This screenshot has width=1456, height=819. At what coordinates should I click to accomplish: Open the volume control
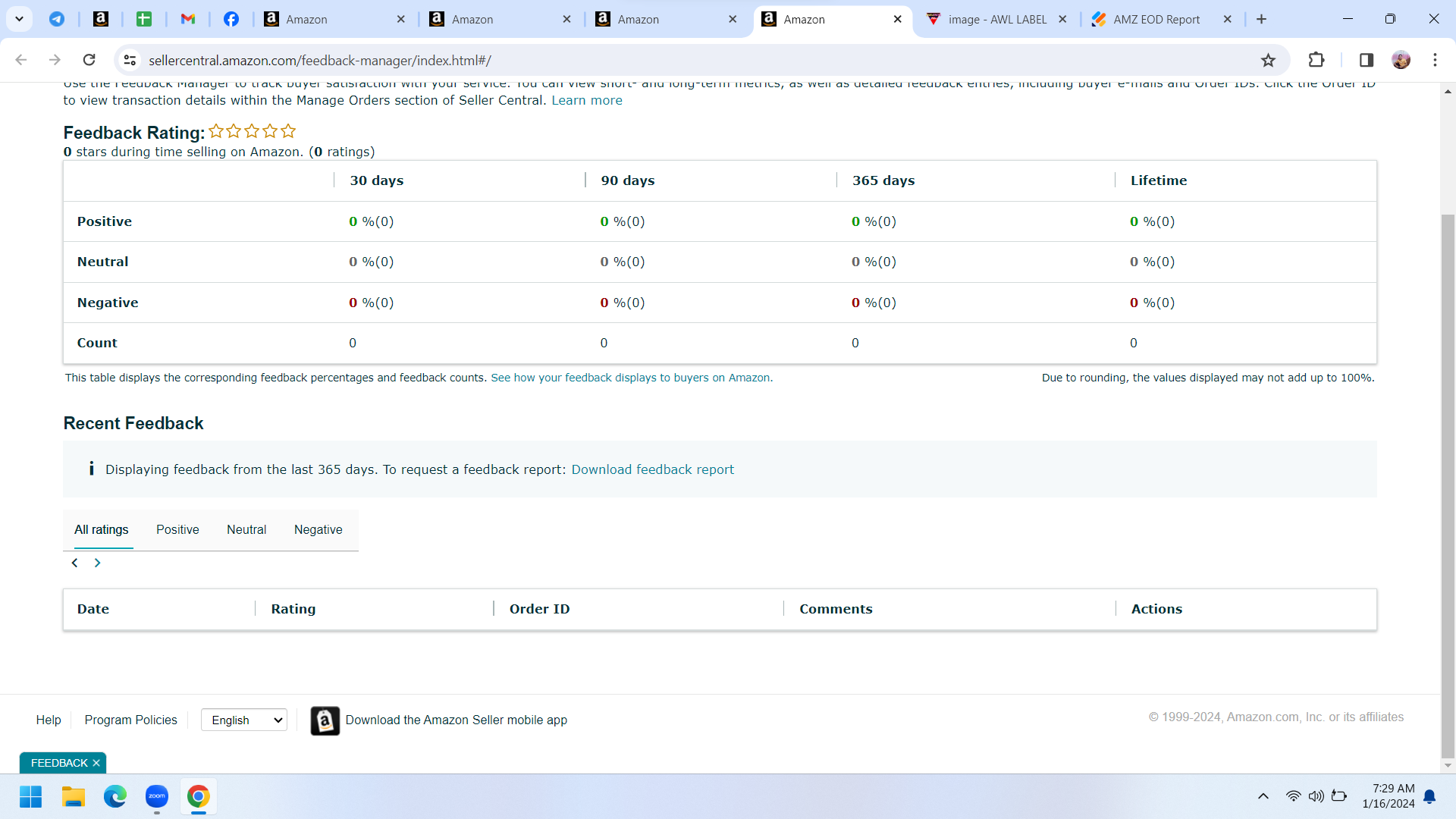1316,796
